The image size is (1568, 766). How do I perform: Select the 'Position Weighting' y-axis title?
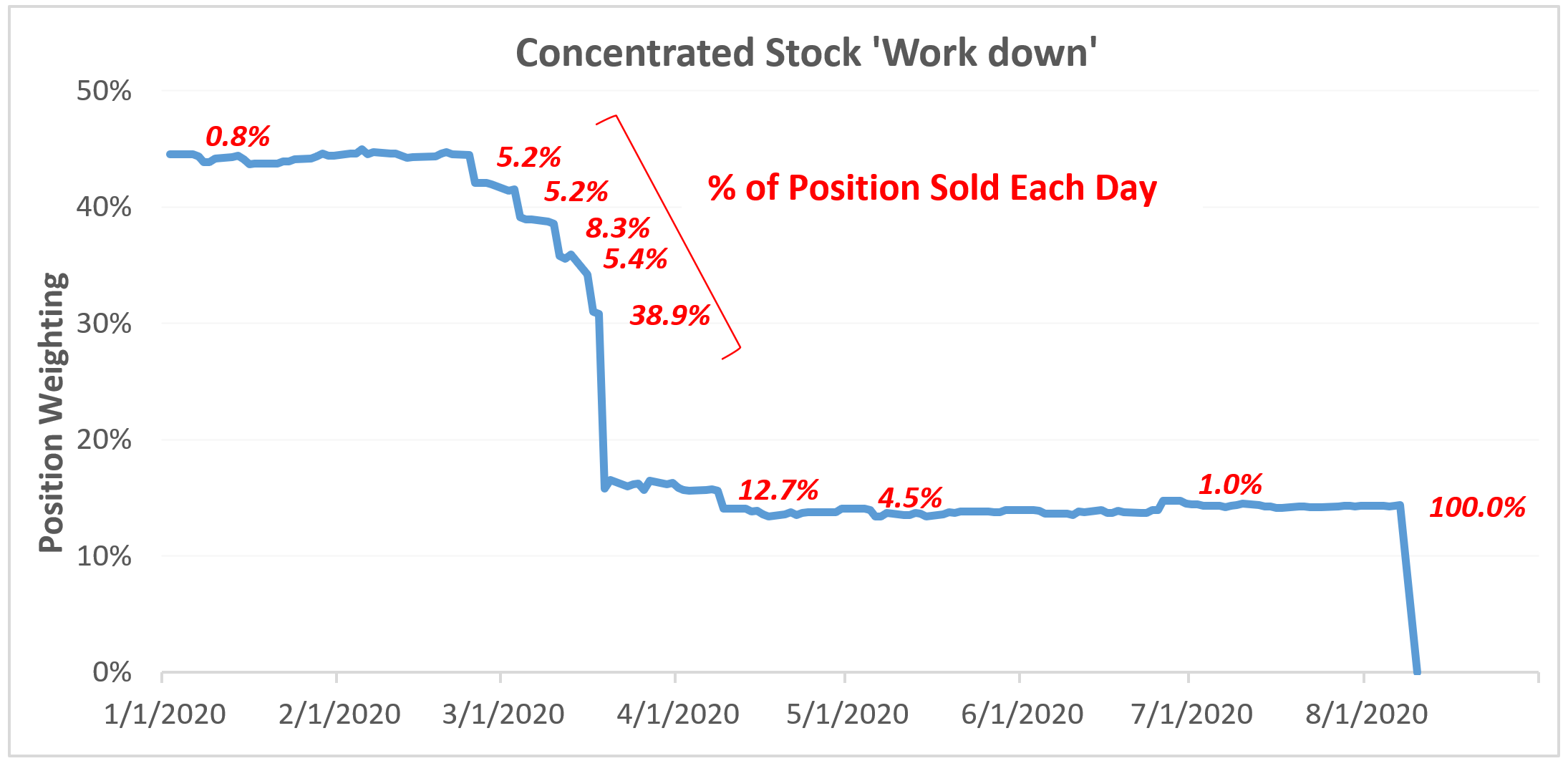53,412
